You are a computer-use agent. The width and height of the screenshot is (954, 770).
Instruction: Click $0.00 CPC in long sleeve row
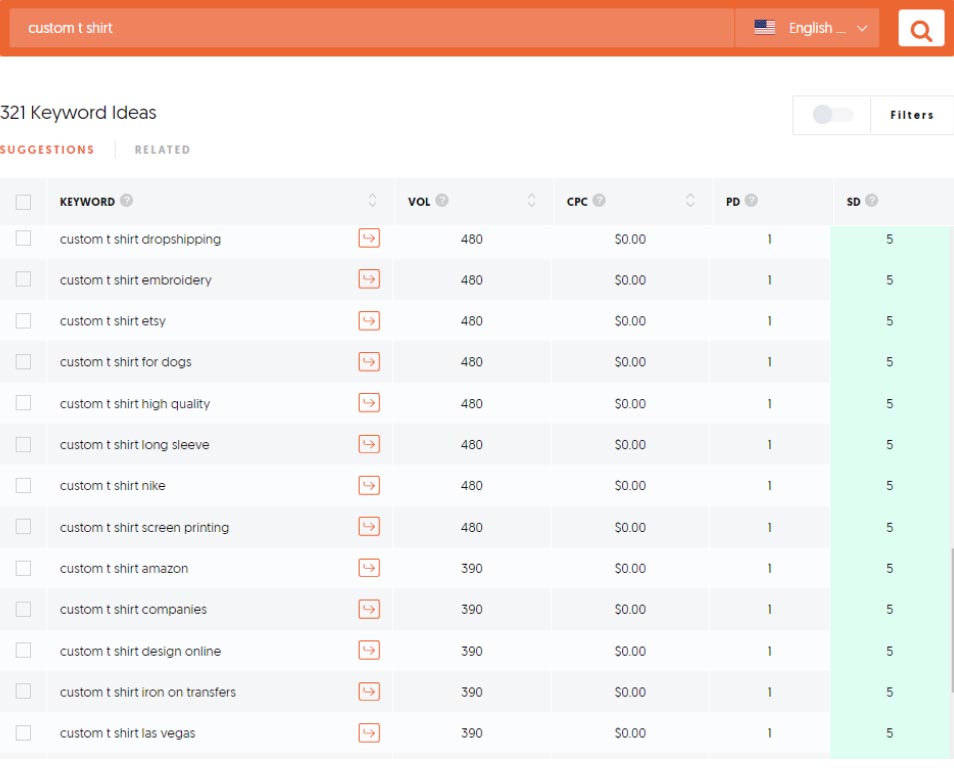click(x=630, y=445)
